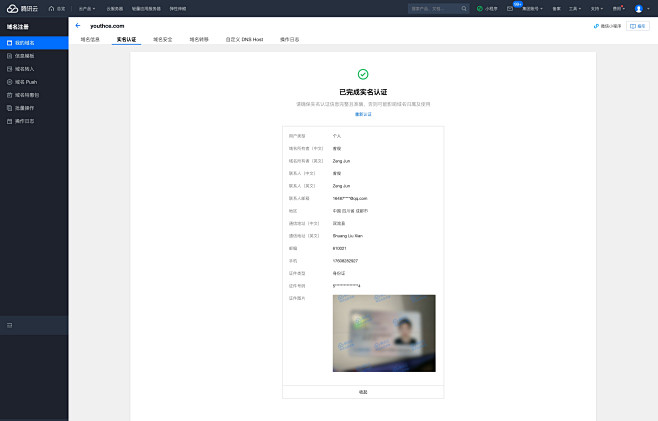Click the link icon near top-right help button

(x=596, y=26)
